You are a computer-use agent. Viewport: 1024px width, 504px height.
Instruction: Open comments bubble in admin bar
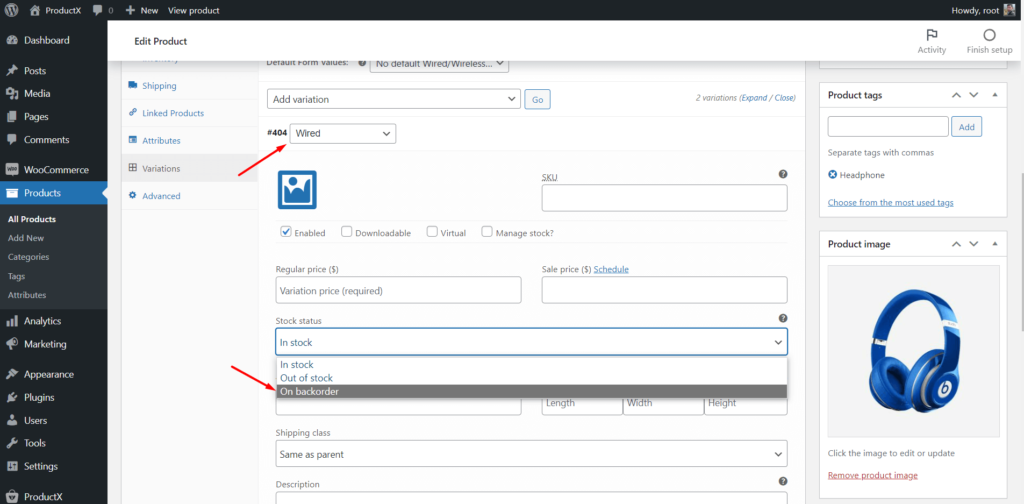pos(98,10)
